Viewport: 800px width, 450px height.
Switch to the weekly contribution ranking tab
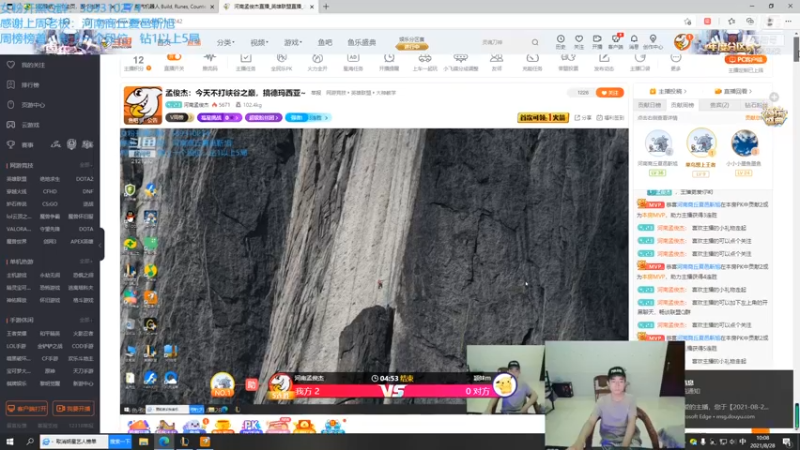683,105
